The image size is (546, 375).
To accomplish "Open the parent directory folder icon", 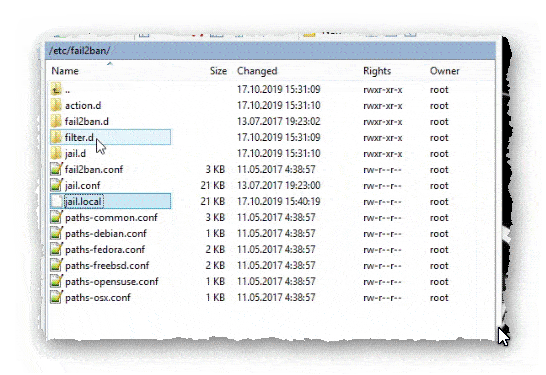I will pyautogui.click(x=56, y=89).
